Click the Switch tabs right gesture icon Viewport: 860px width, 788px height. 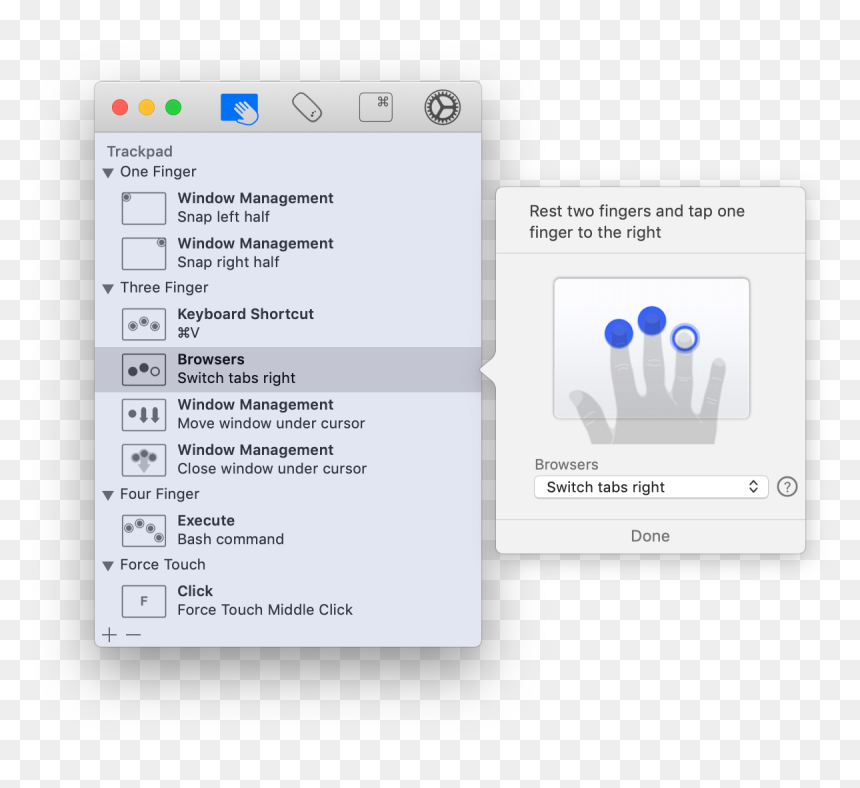click(x=144, y=370)
